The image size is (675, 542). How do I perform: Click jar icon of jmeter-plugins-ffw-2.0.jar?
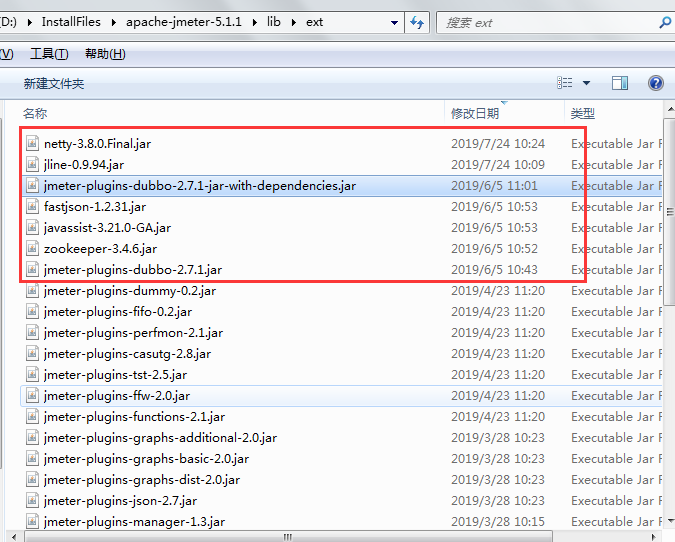point(32,395)
